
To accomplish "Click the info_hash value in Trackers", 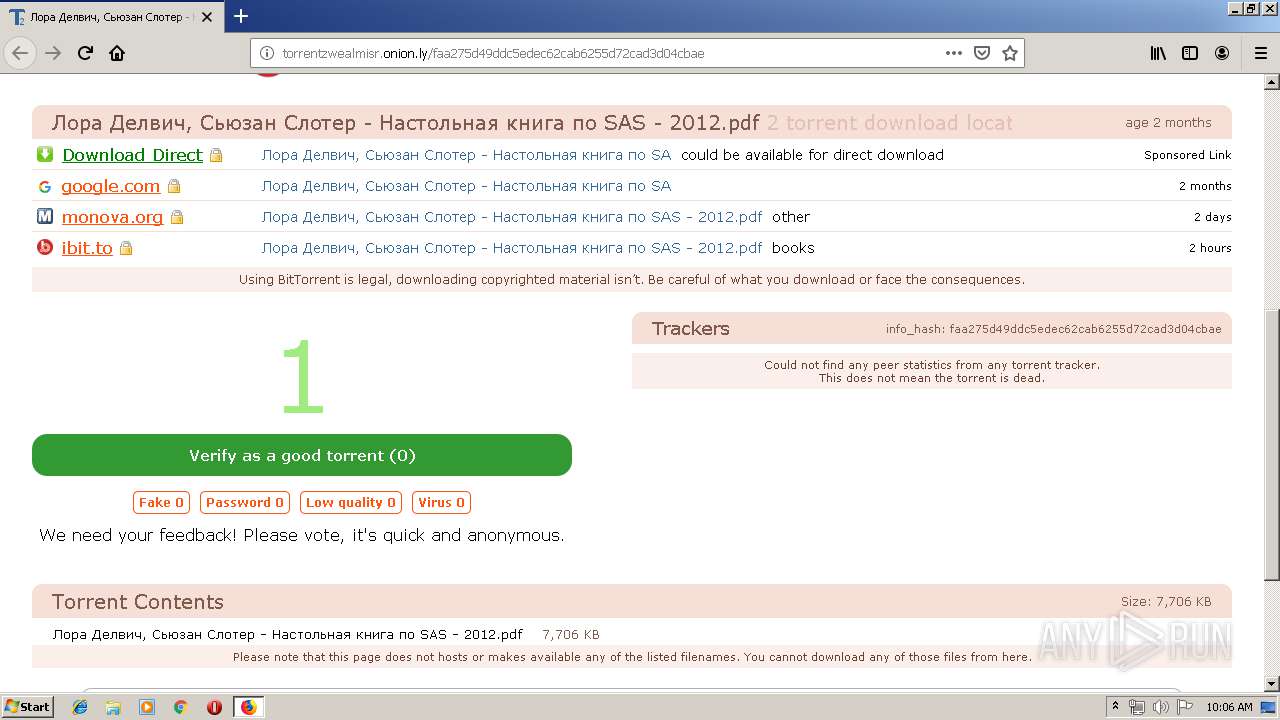I will click(1085, 329).
